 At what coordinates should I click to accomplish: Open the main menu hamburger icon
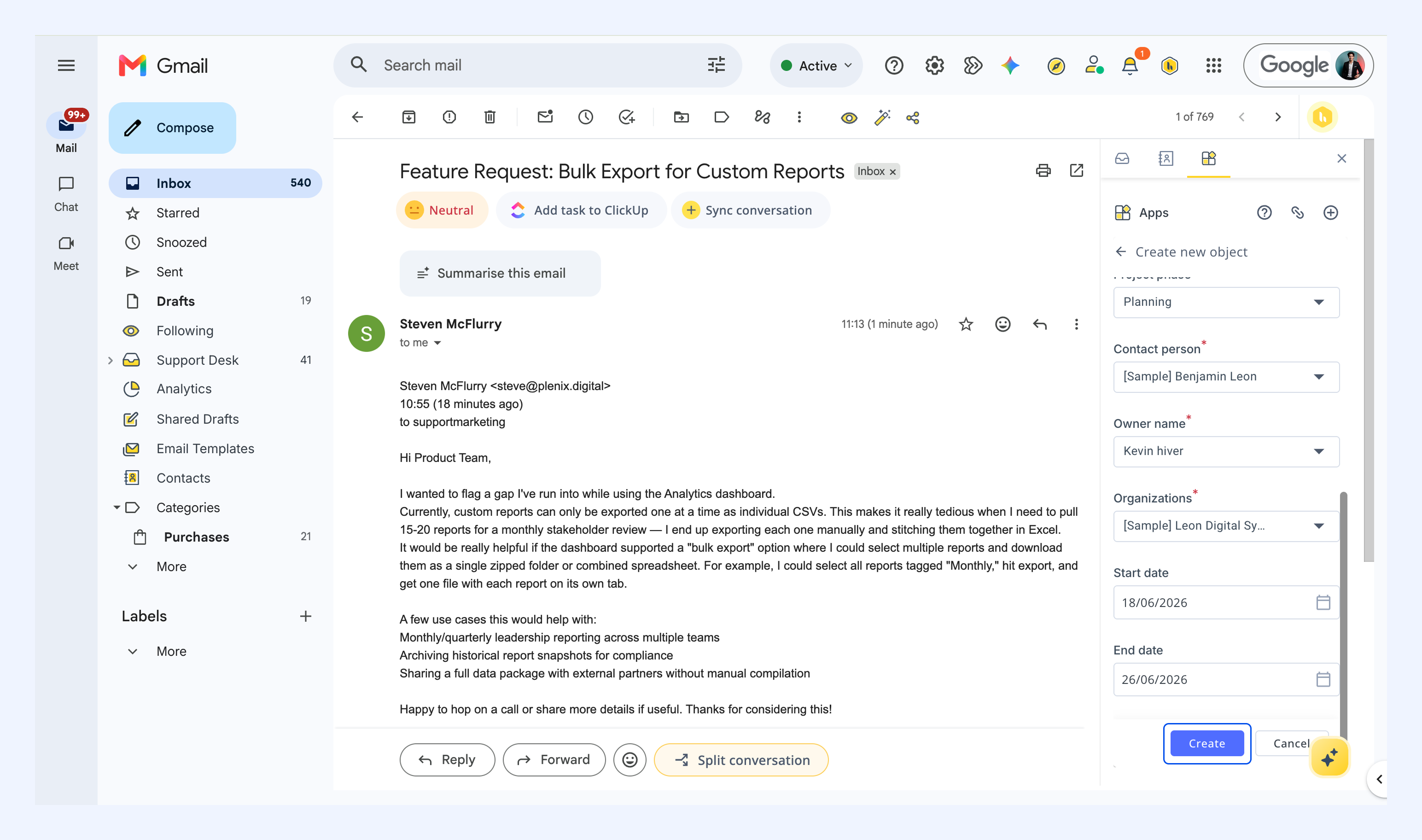[66, 66]
